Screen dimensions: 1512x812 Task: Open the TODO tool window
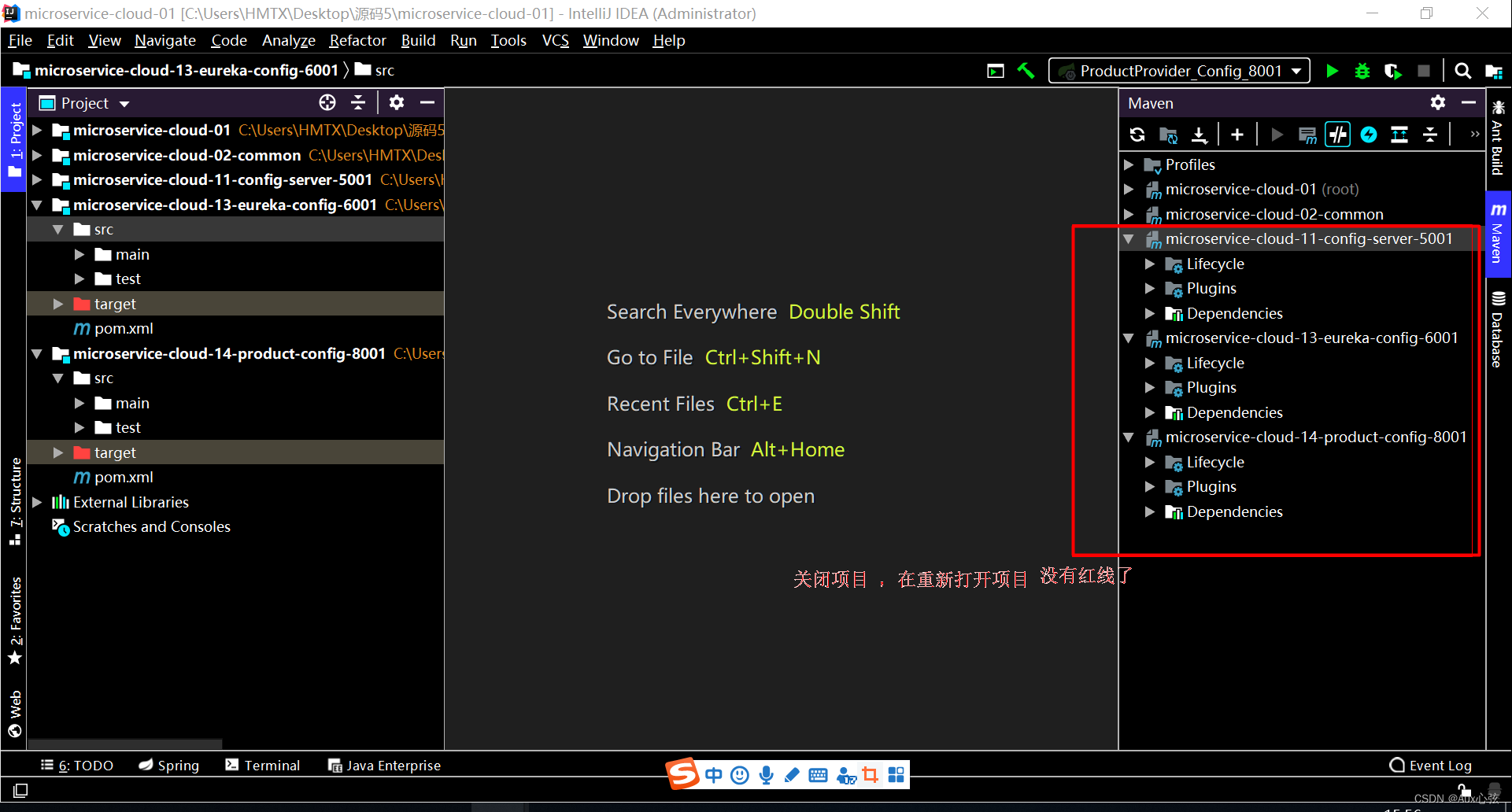[x=77, y=766]
